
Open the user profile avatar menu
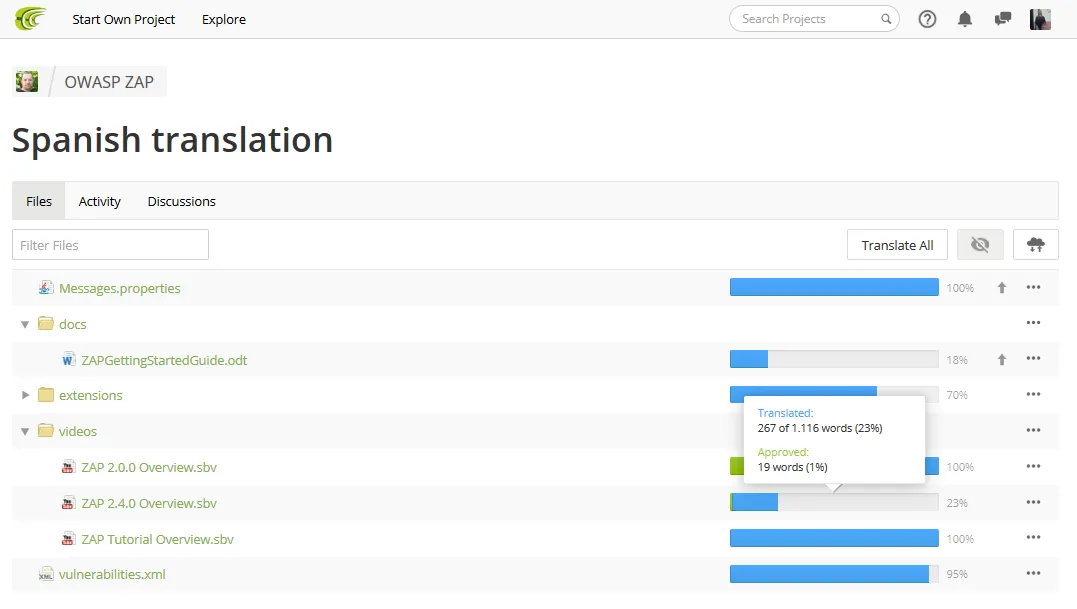(1040, 19)
